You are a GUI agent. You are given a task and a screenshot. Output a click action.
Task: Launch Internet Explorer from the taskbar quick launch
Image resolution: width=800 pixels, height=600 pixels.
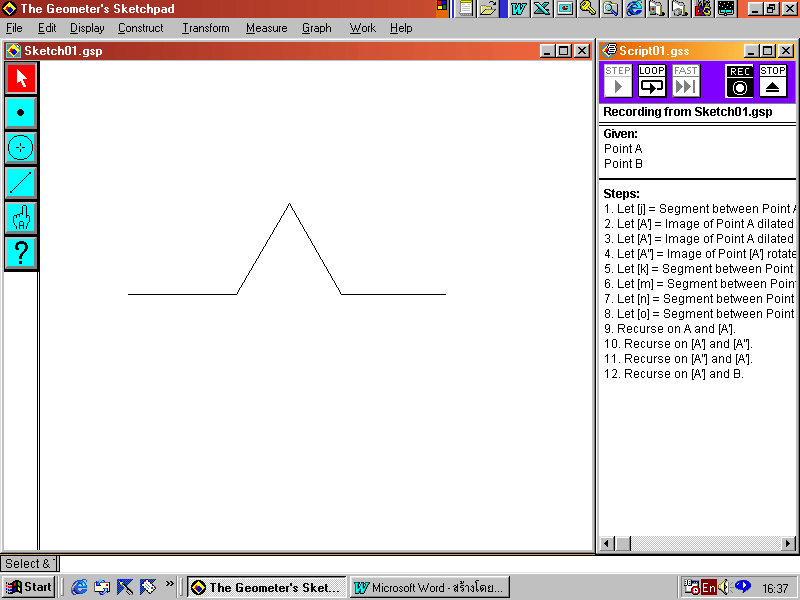(79, 587)
